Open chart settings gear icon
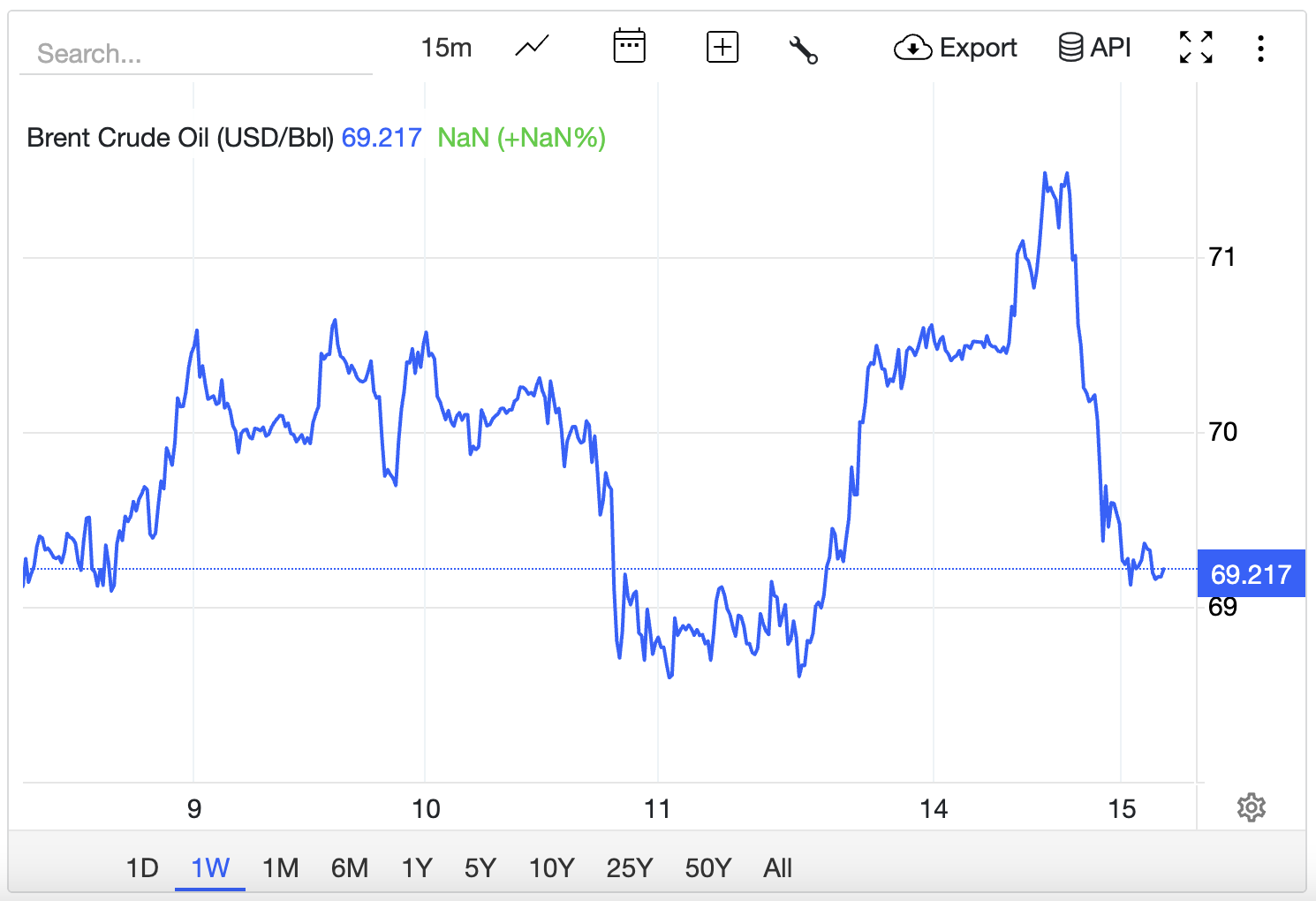This screenshot has width=1316, height=901. [1251, 807]
